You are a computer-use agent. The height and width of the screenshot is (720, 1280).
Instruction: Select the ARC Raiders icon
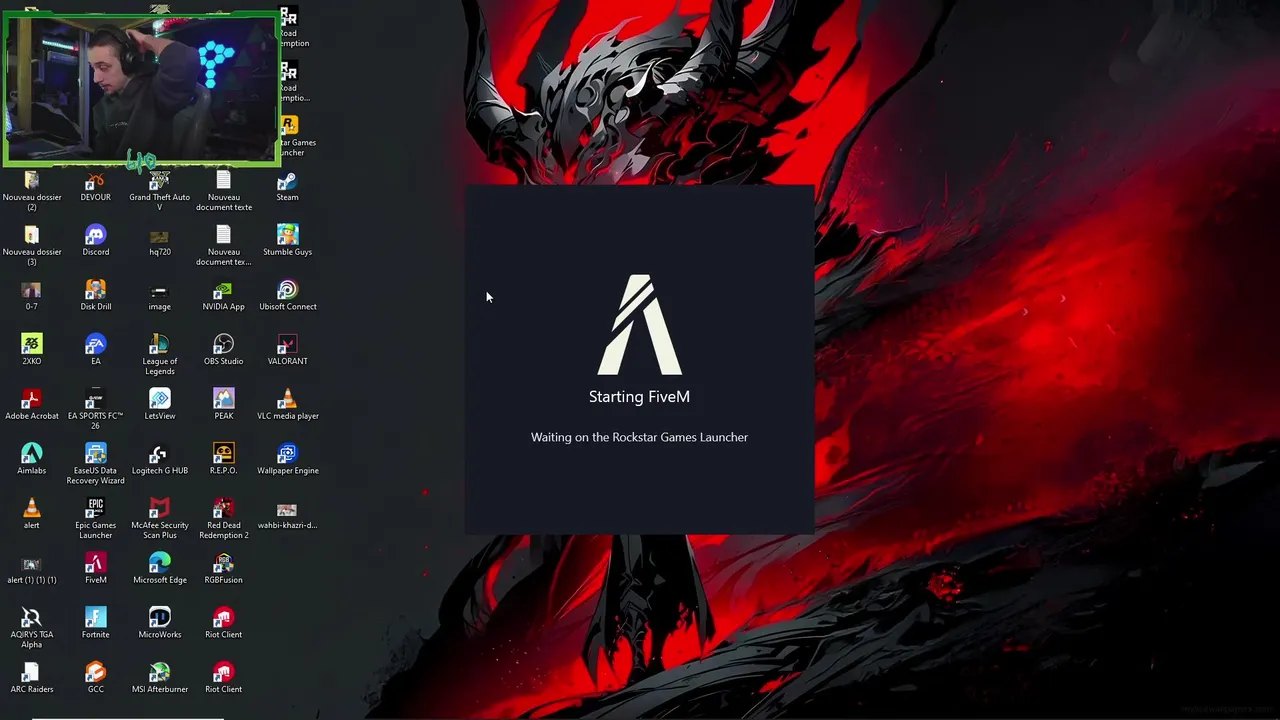pos(31,679)
